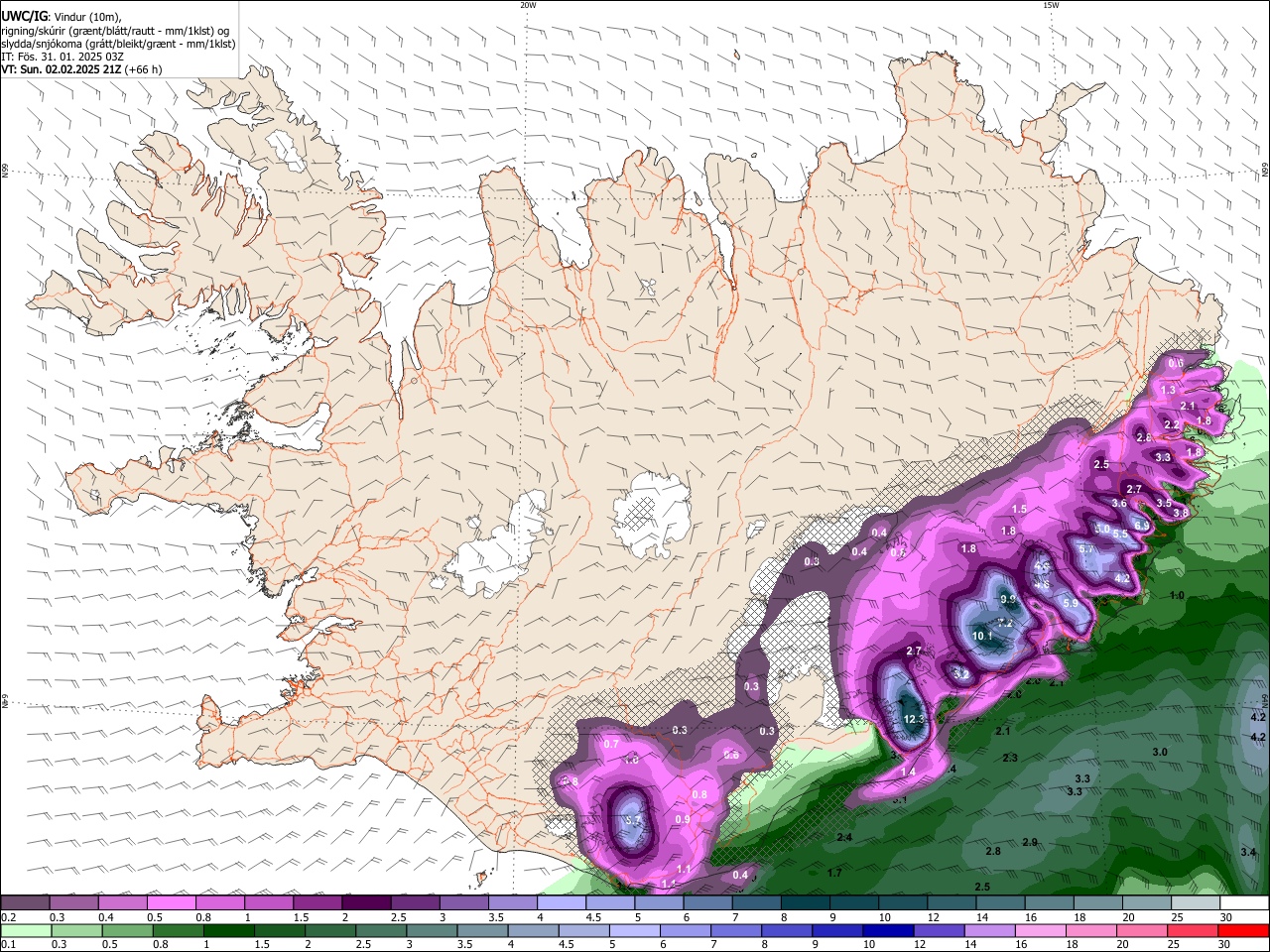Image resolution: width=1270 pixels, height=952 pixels.
Task: Select the valid time line 'VT: Sun. 02.02.2025 21Z'
Action: coord(62,69)
